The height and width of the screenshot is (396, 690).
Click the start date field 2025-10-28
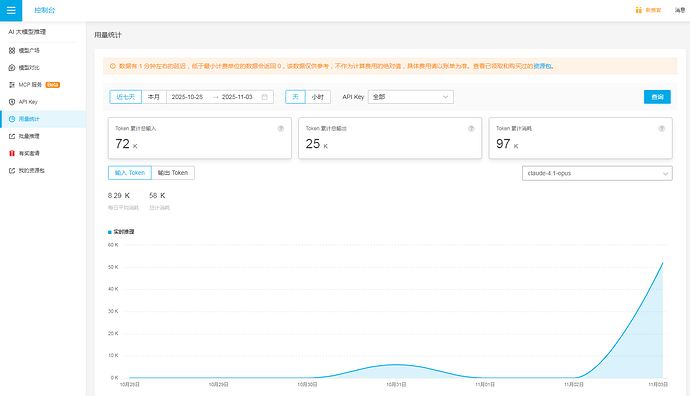point(187,97)
